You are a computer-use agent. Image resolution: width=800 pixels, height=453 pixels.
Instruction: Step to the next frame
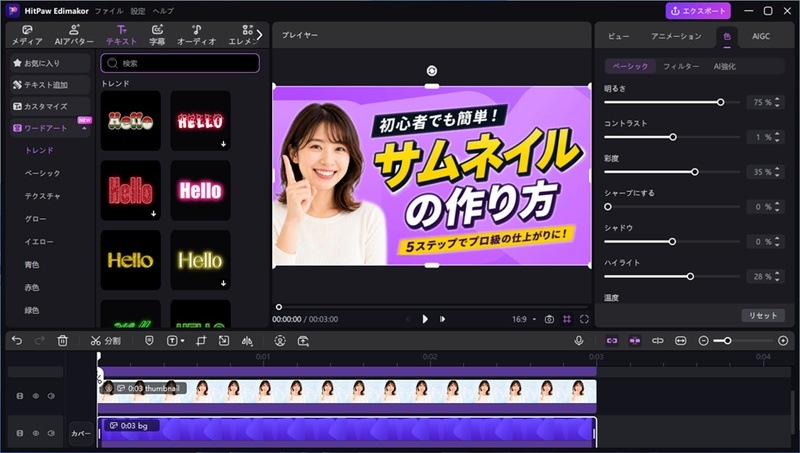point(442,319)
